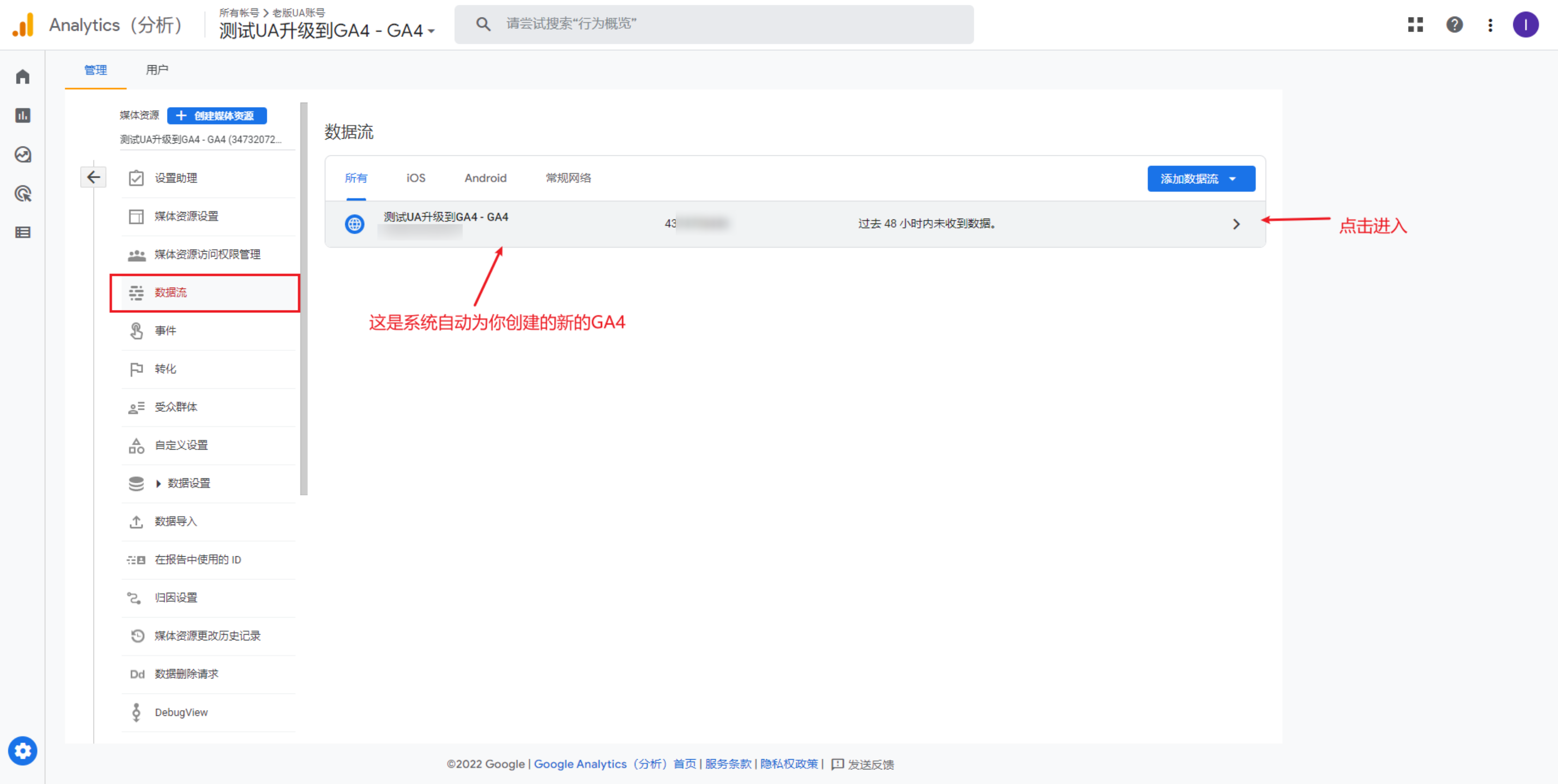Select the Android stream filter tab
The width and height of the screenshot is (1558, 784).
pyautogui.click(x=485, y=178)
